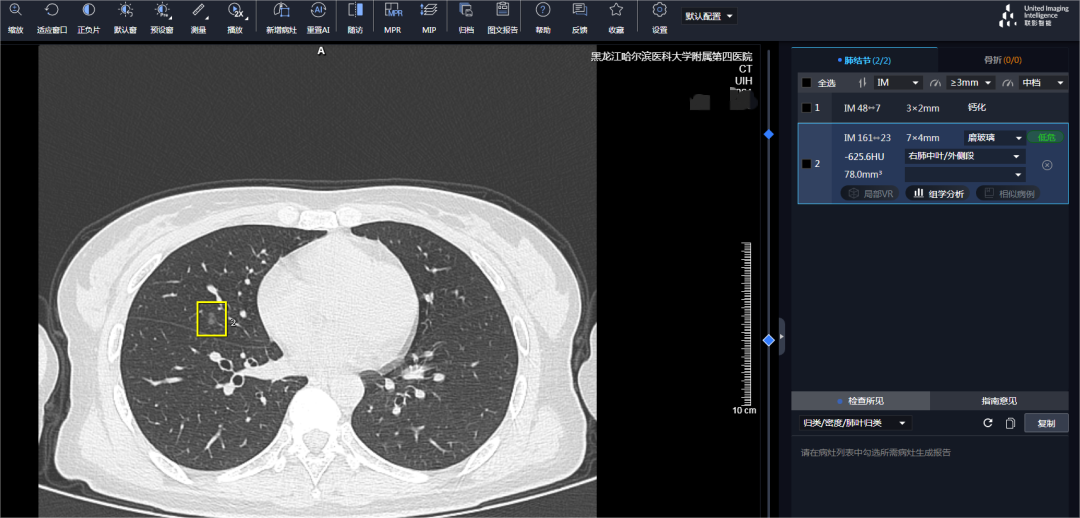The width and height of the screenshot is (1080, 518).
Task: Check the checkbox for nodule 1
Action: pyautogui.click(x=807, y=108)
